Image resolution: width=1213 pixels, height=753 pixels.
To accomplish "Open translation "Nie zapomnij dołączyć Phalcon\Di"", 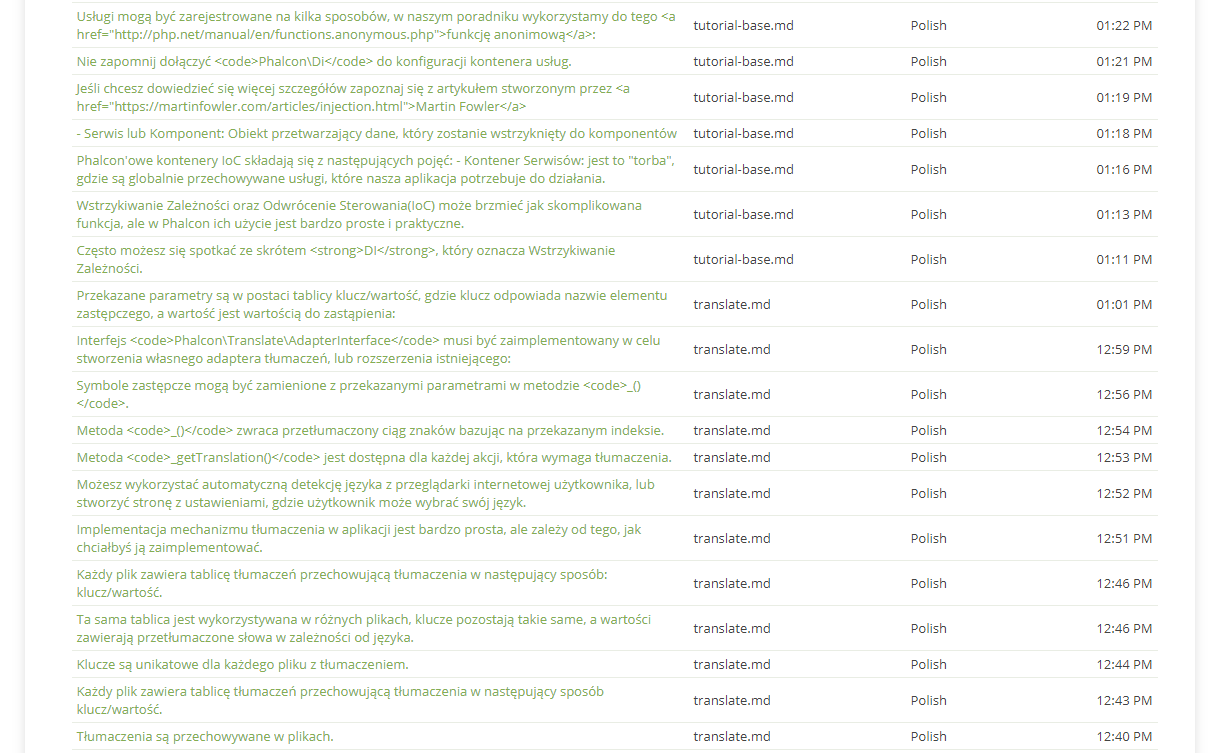I will coord(324,61).
